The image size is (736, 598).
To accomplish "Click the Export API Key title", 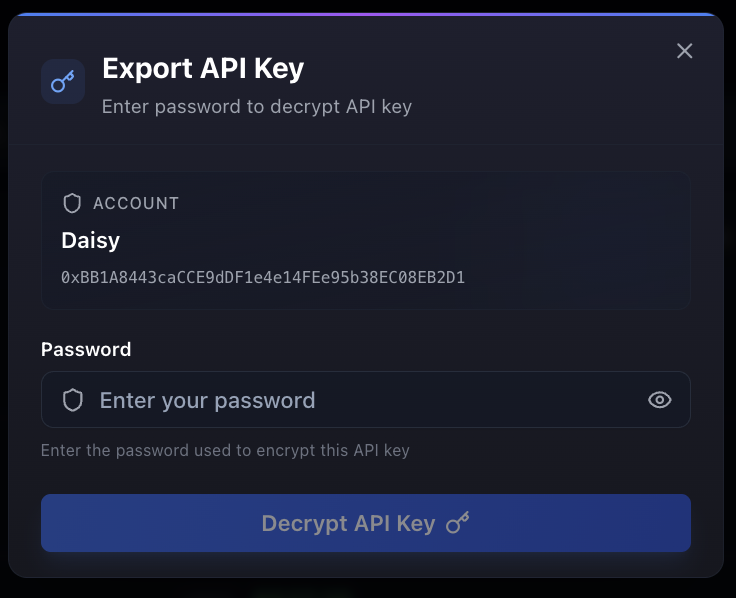I will tap(203, 69).
